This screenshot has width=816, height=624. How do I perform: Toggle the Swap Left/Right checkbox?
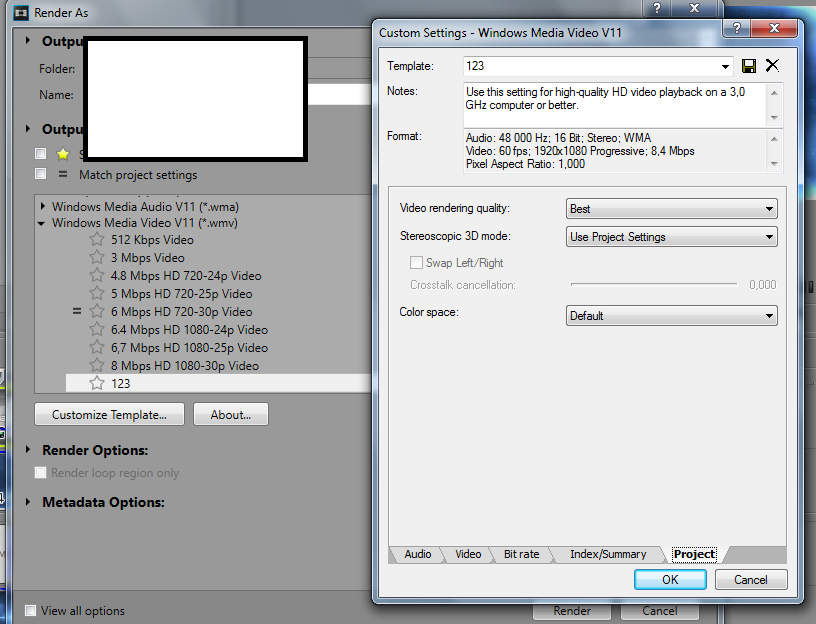(x=416, y=262)
